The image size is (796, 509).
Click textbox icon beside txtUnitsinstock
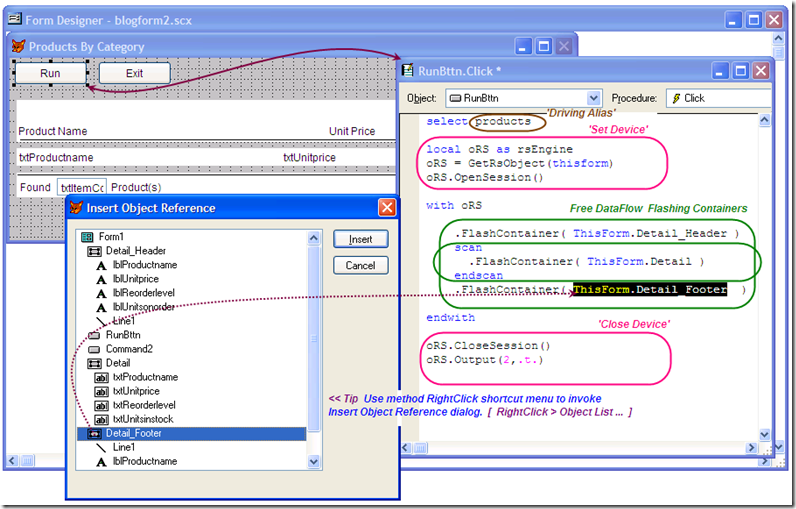pyautogui.click(x=102, y=420)
